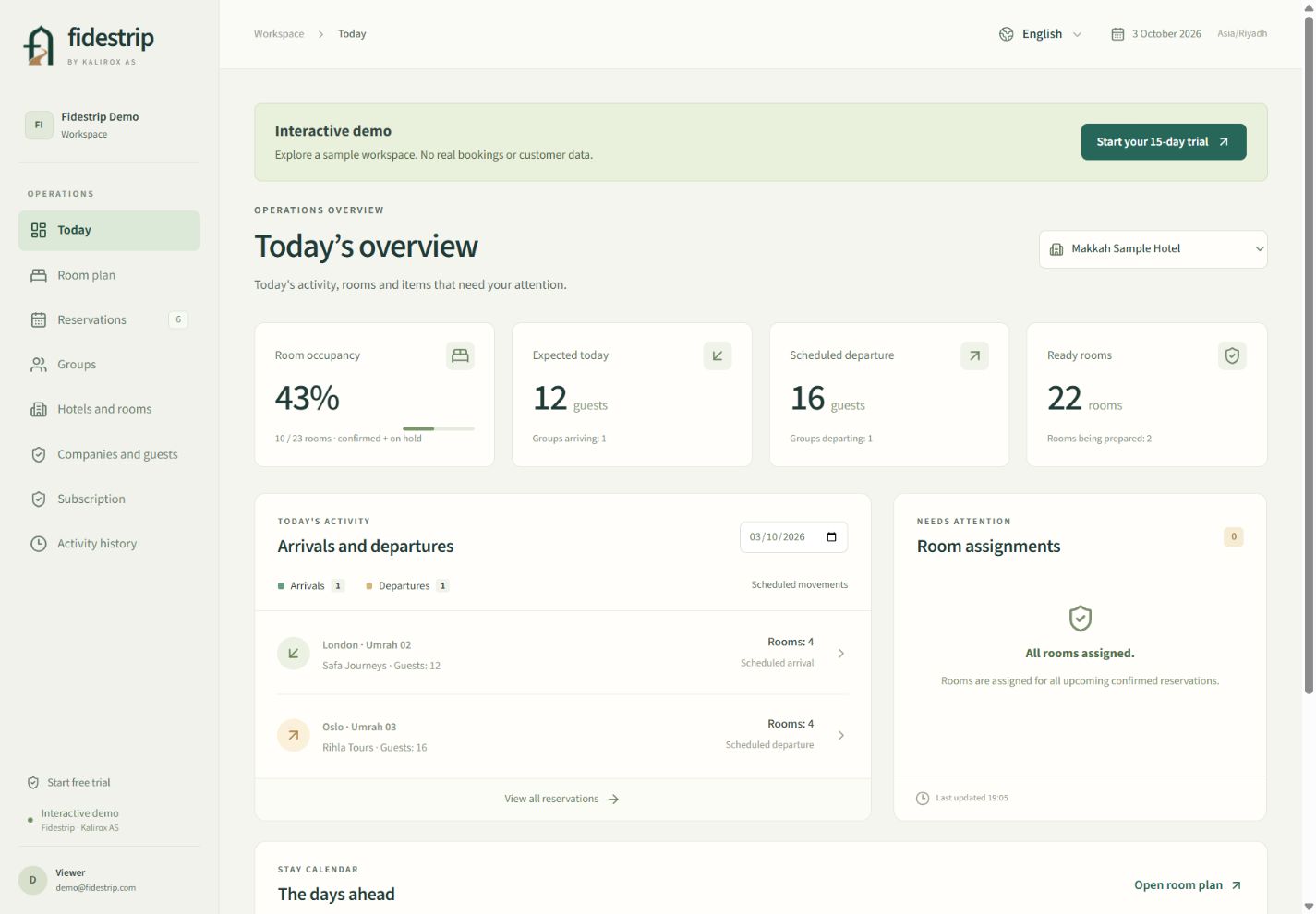Click the Start free trial shield icon
This screenshot has height=914, width=1316.
click(x=33, y=782)
